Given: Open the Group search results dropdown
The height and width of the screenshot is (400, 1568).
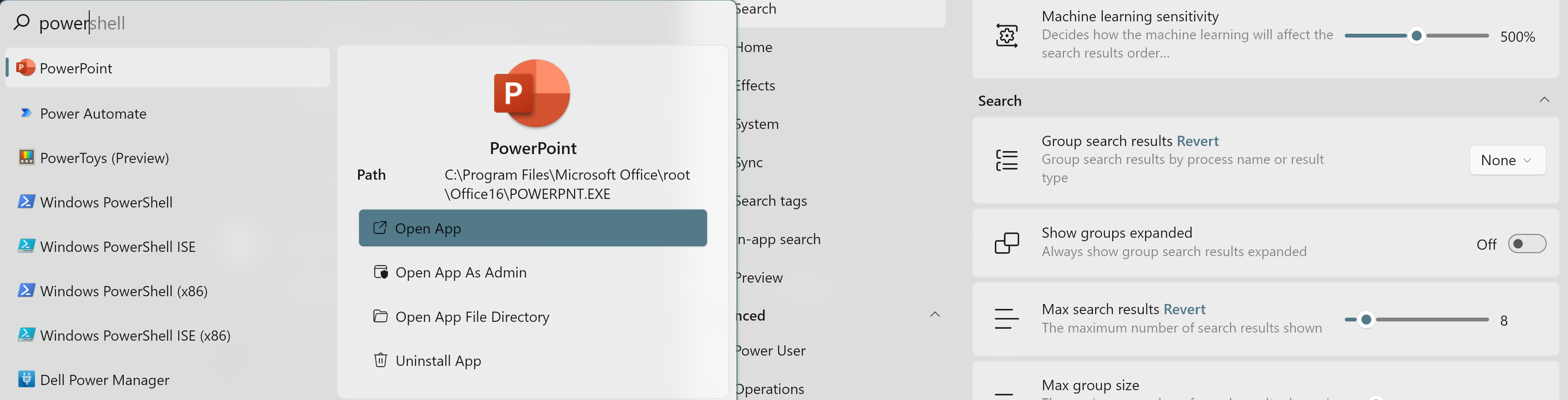Looking at the screenshot, I should (1507, 160).
